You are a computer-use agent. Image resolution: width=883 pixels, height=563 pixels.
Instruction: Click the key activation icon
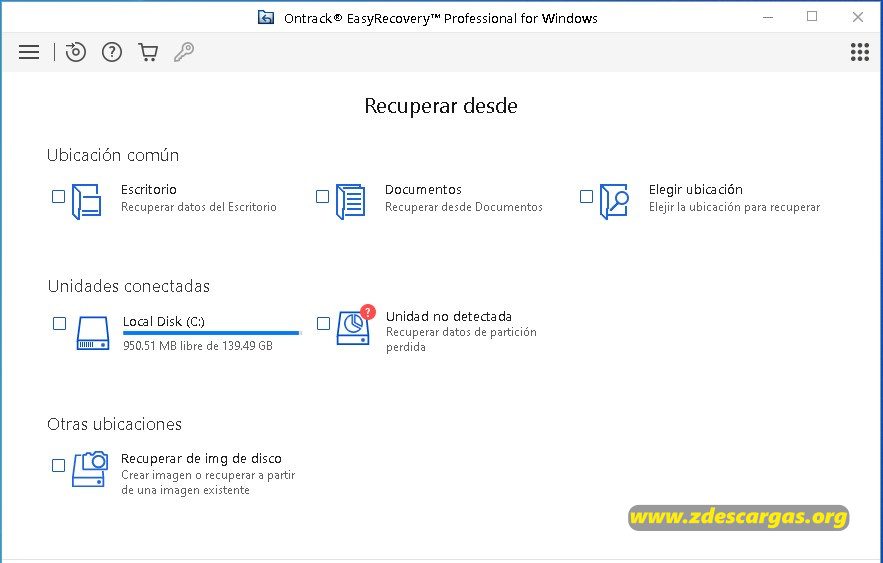[184, 52]
